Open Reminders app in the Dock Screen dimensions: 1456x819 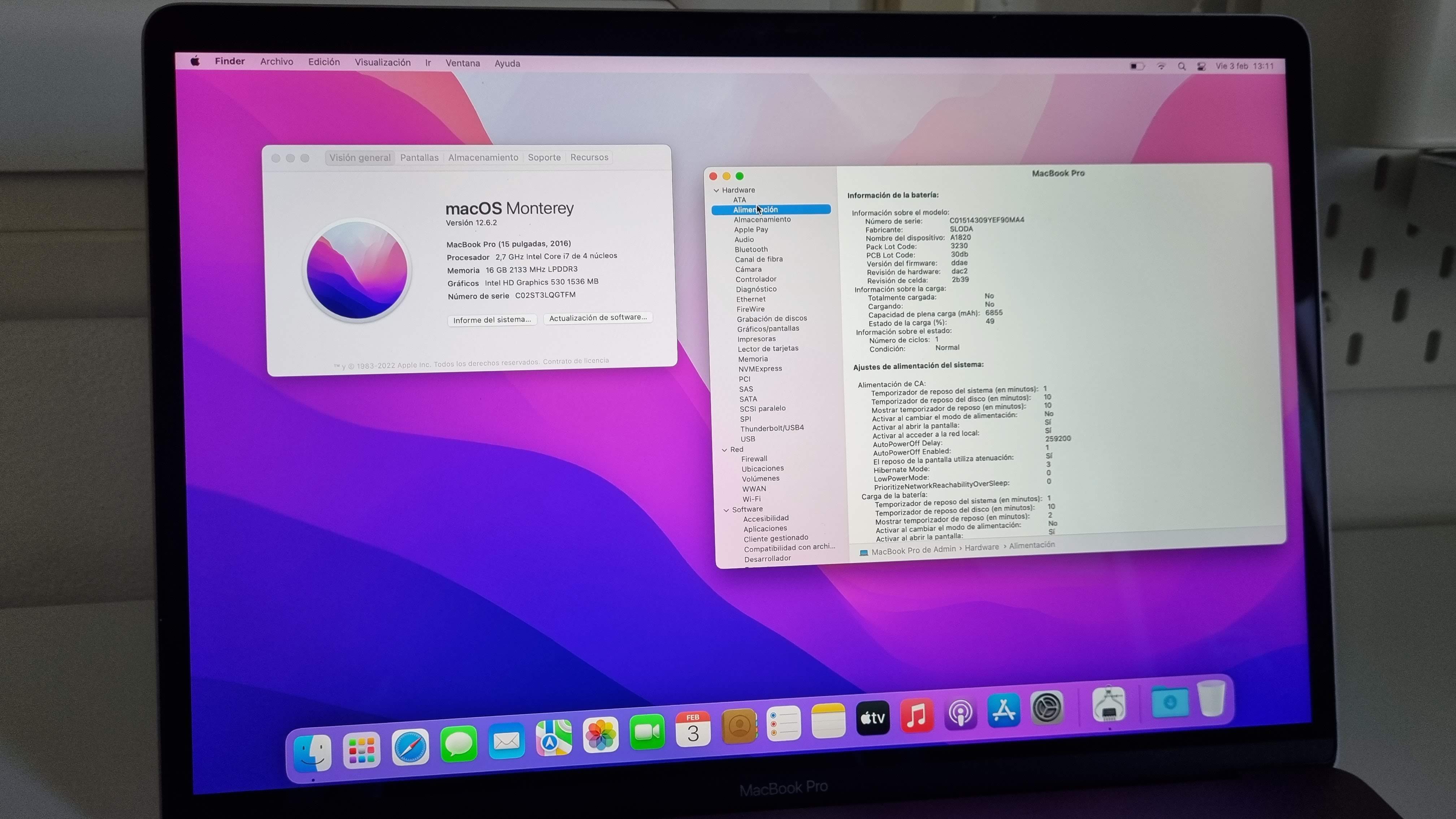click(x=783, y=723)
